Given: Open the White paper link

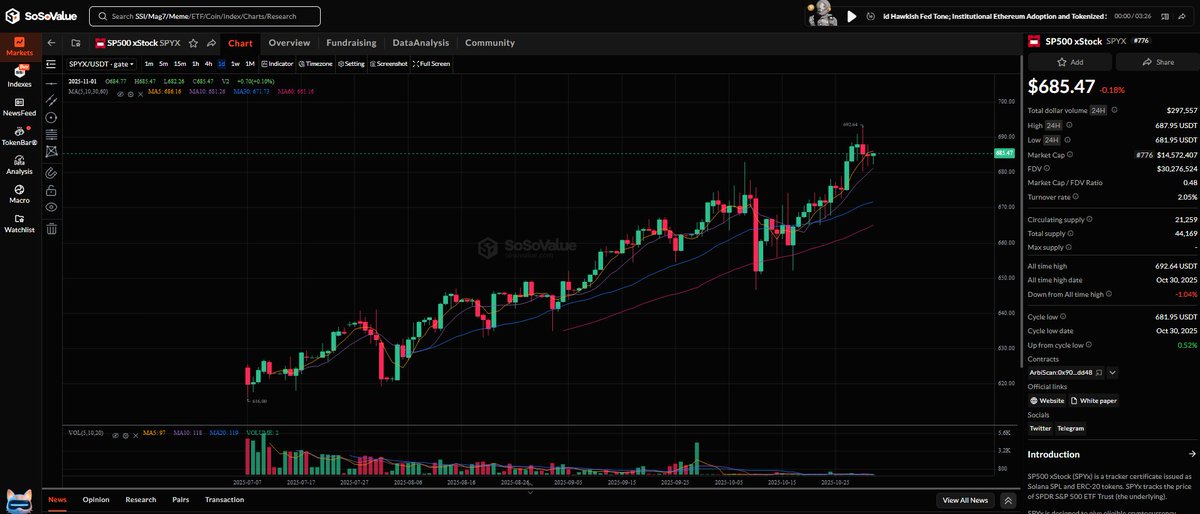Looking at the screenshot, I should [1093, 400].
